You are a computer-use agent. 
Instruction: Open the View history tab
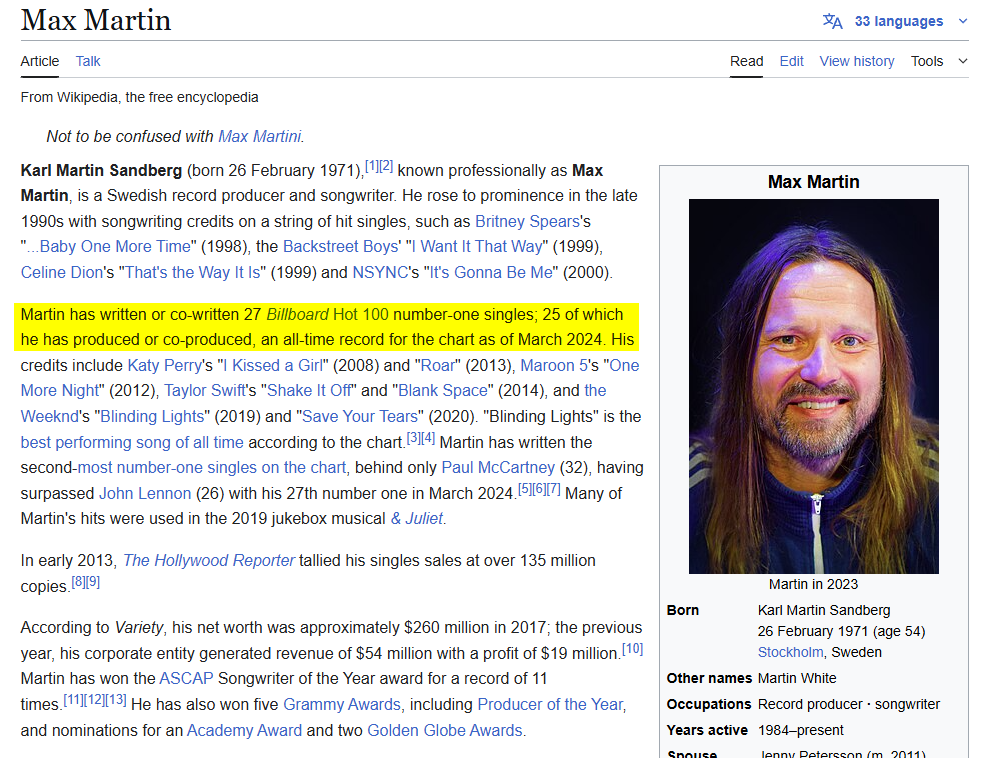[x=857, y=61]
